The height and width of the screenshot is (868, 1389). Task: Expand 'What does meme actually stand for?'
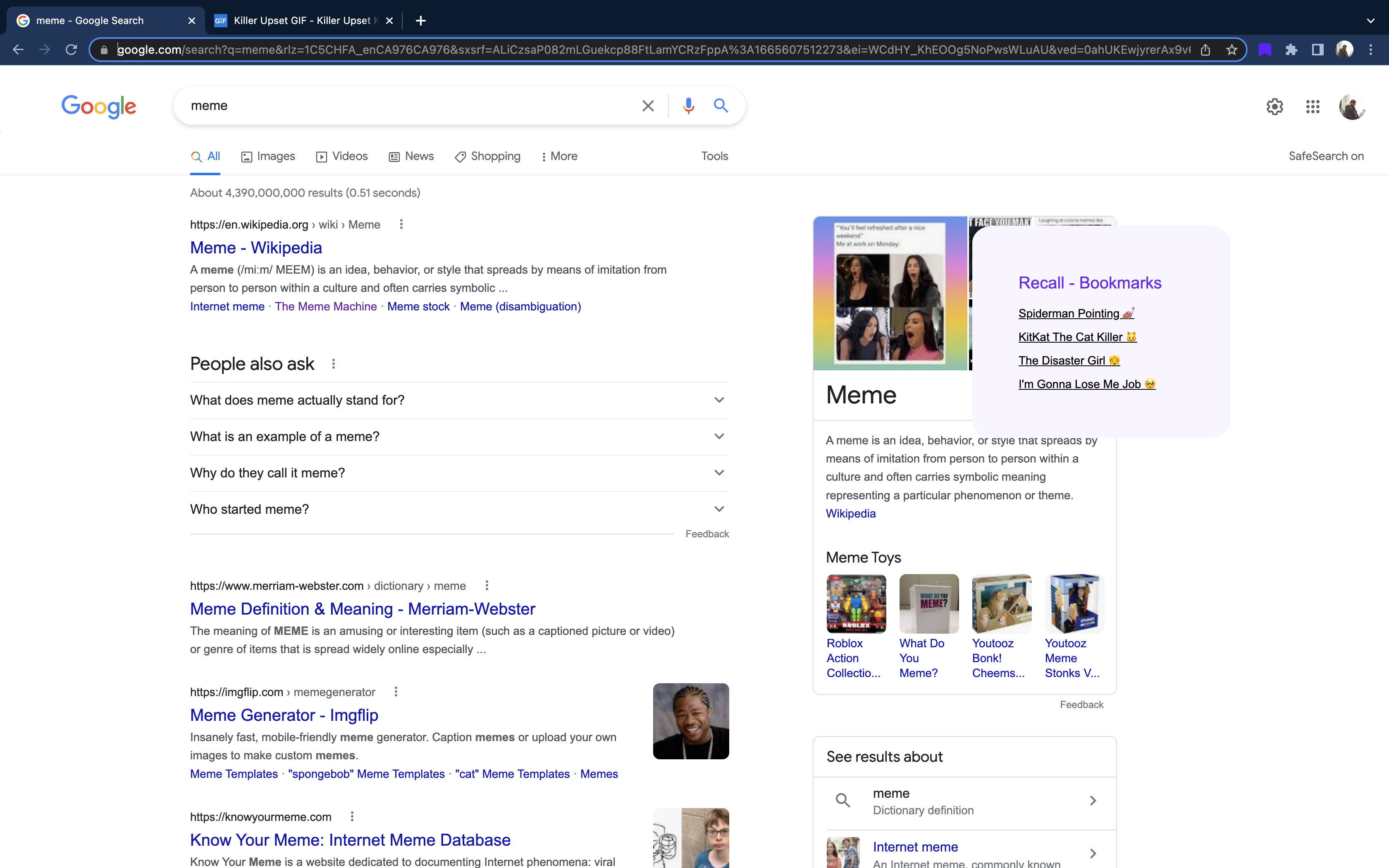tap(459, 400)
